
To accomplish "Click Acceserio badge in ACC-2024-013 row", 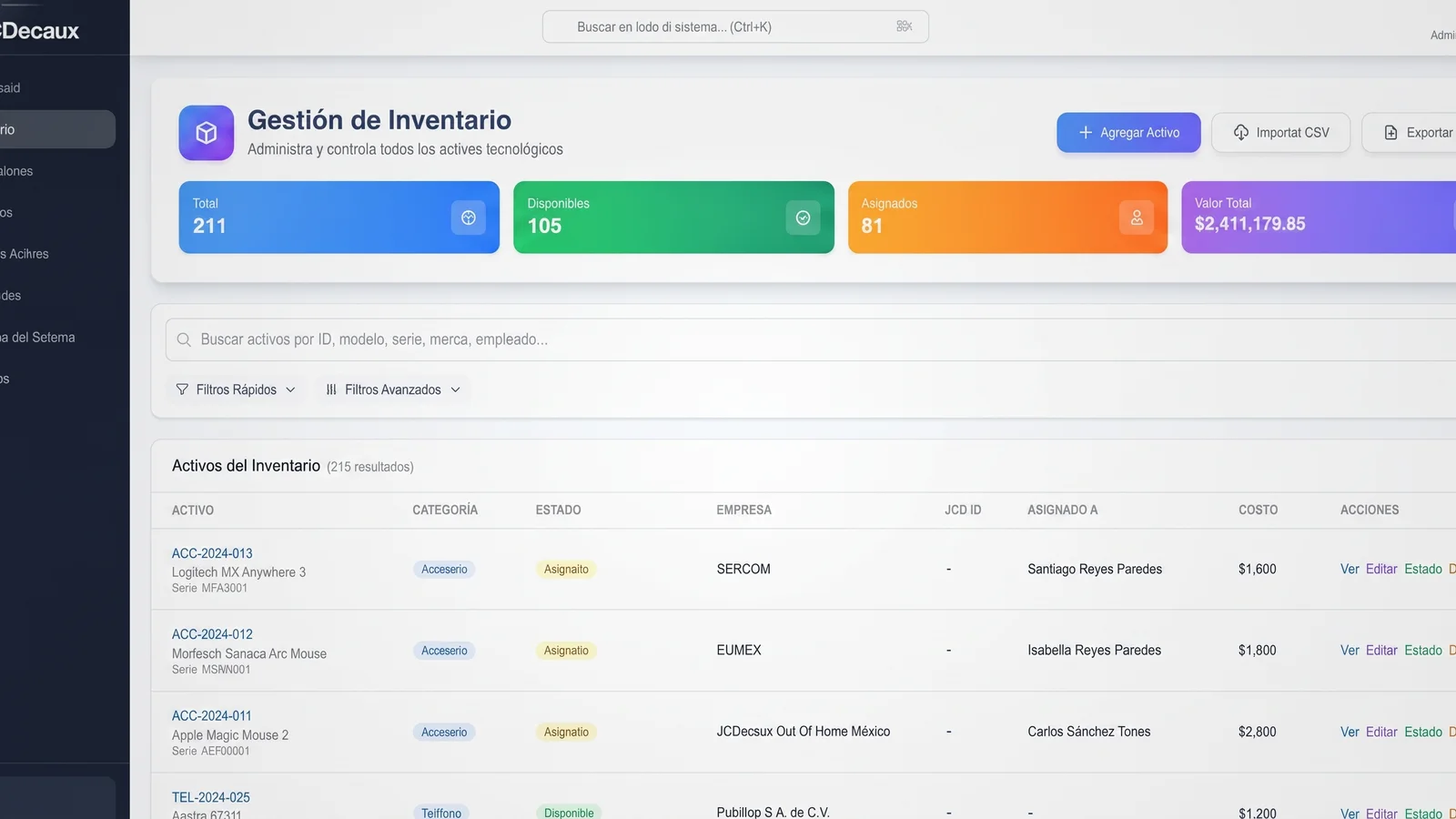I will tap(444, 570).
